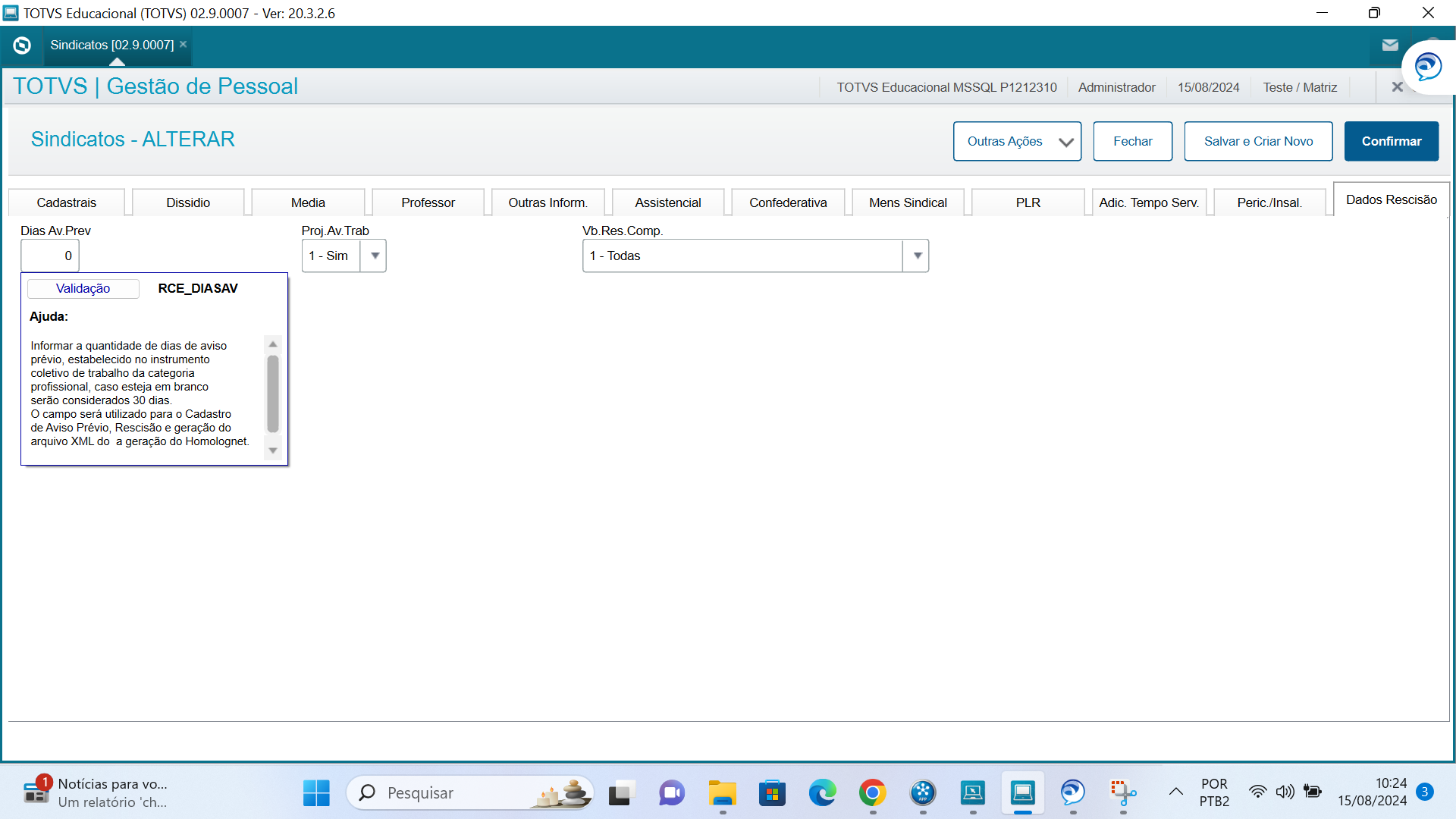This screenshot has height=819, width=1456.
Task: Click the battery tray icon
Action: tap(1312, 792)
